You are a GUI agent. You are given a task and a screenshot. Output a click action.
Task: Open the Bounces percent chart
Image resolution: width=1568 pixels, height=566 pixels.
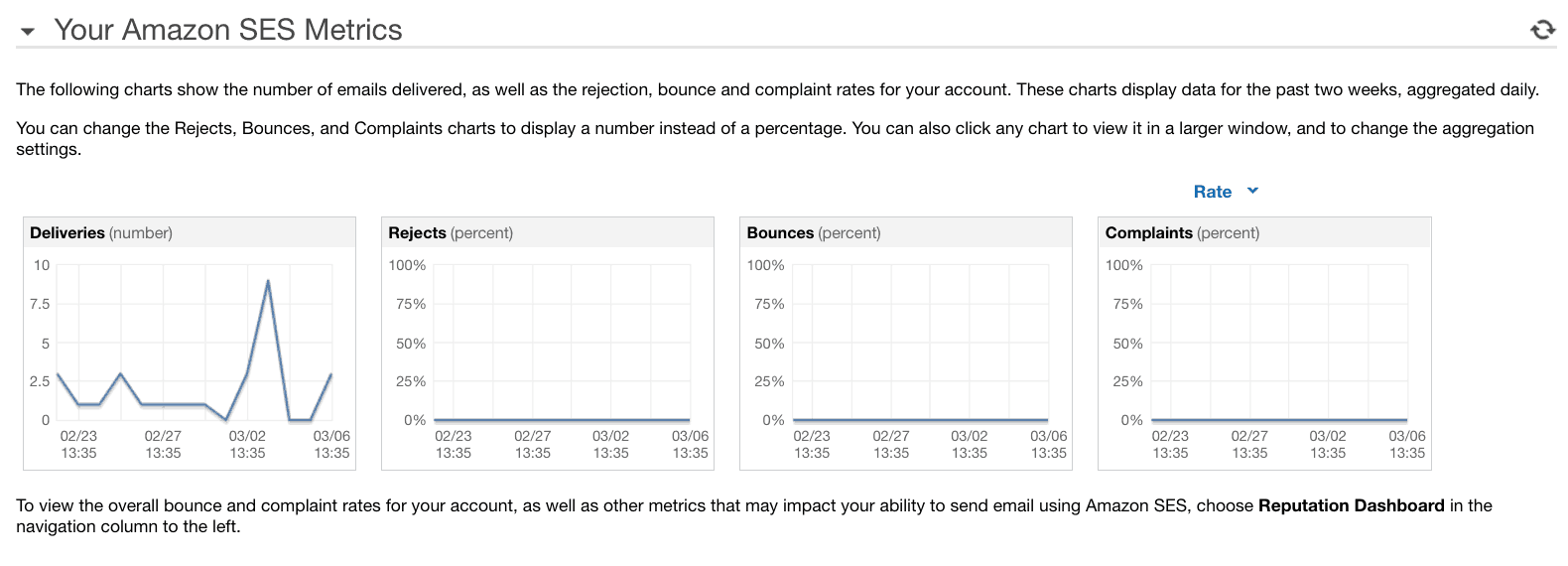pos(906,344)
